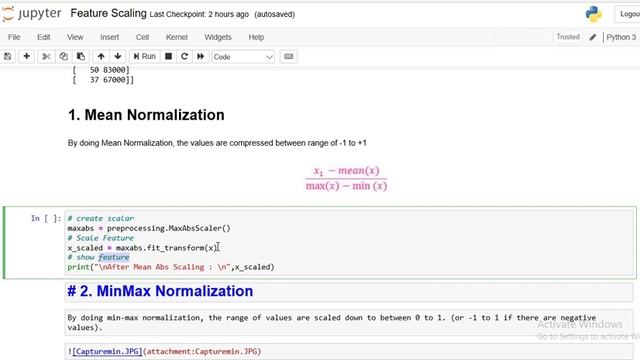The width and height of the screenshot is (640, 360).
Task: Open the File menu
Action: point(14,37)
